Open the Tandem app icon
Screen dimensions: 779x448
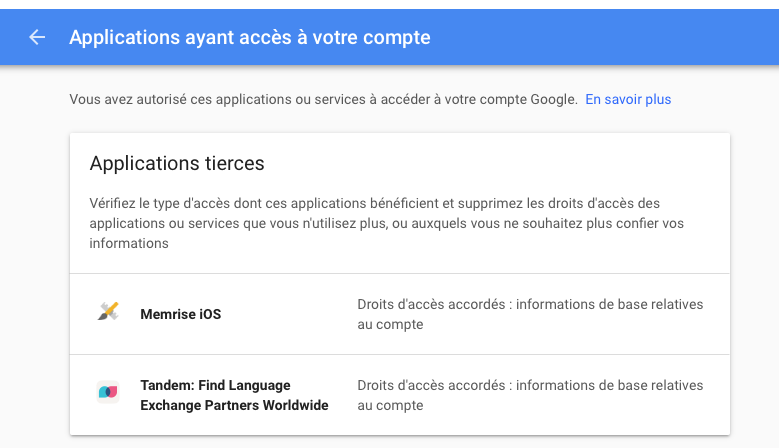pos(108,392)
